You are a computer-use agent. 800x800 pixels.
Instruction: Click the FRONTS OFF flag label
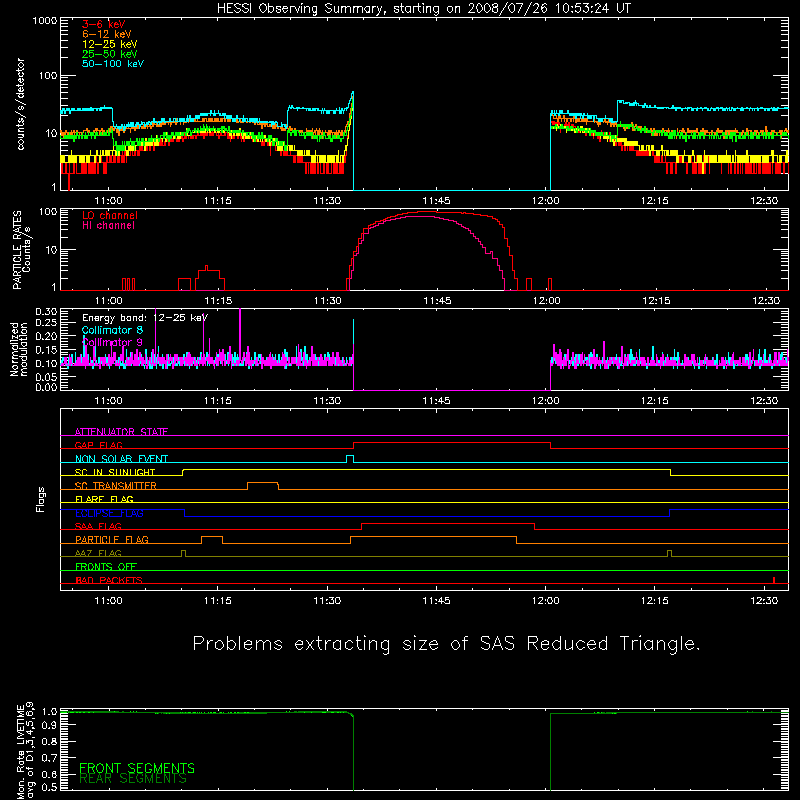pyautogui.click(x=106, y=567)
